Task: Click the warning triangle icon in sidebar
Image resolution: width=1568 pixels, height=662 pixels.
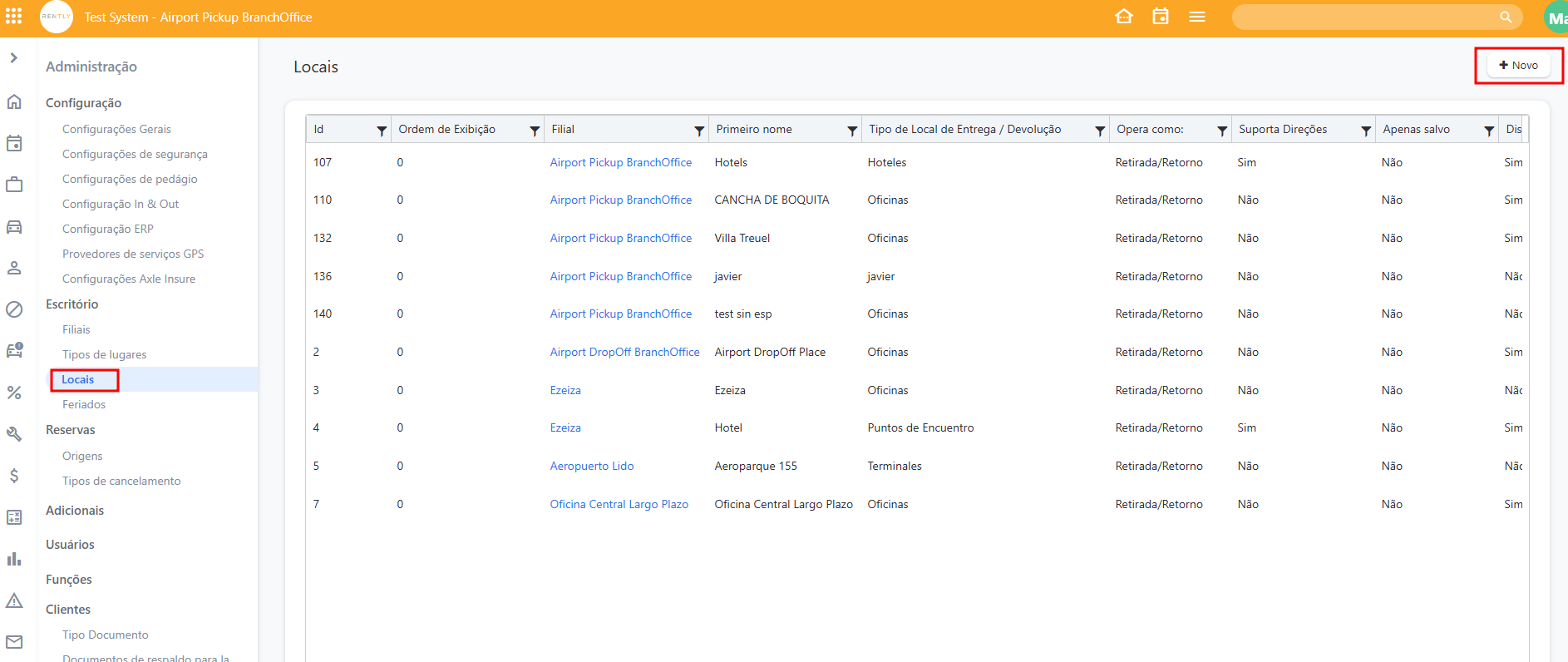Action: coord(14,600)
